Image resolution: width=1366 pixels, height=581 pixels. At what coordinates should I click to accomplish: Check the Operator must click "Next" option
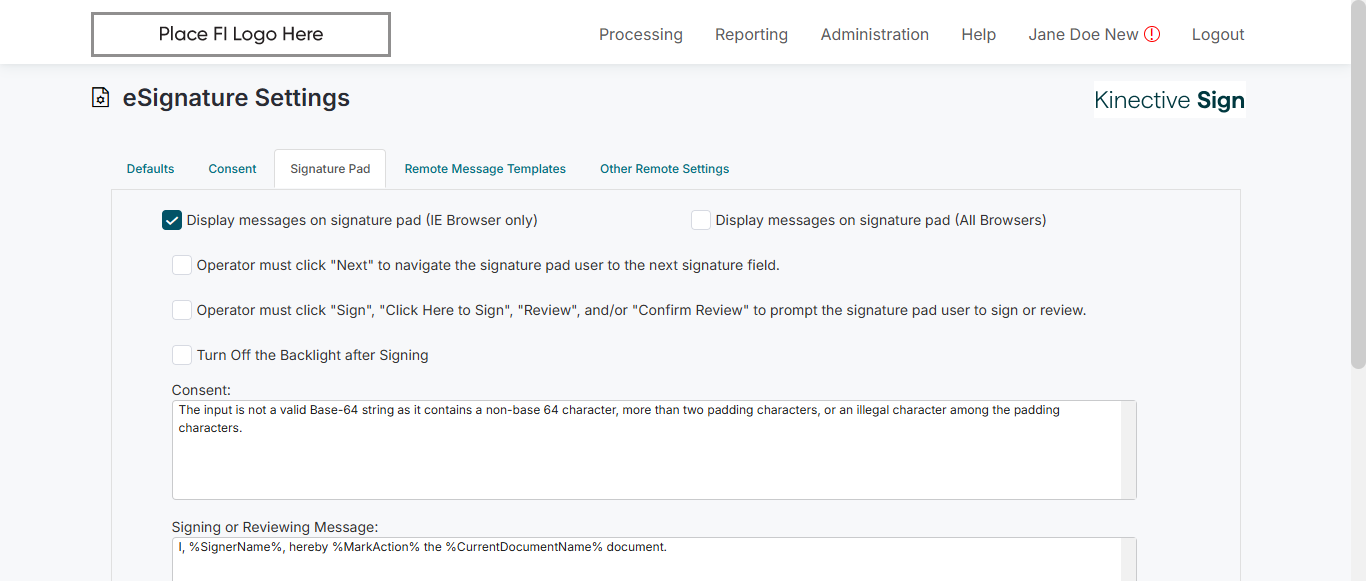point(182,265)
